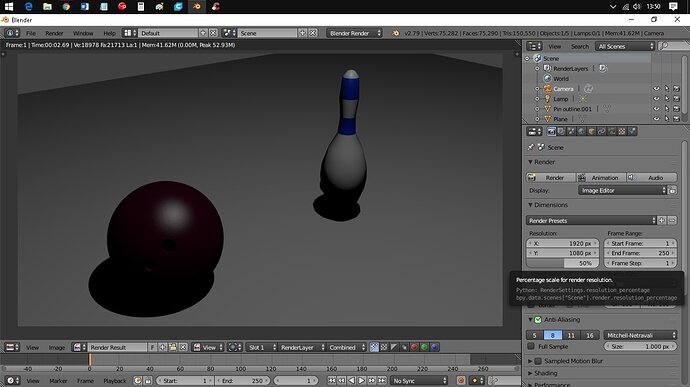The image size is (690, 387).
Task: Expand the Camera item in outliner
Action: [537, 89]
